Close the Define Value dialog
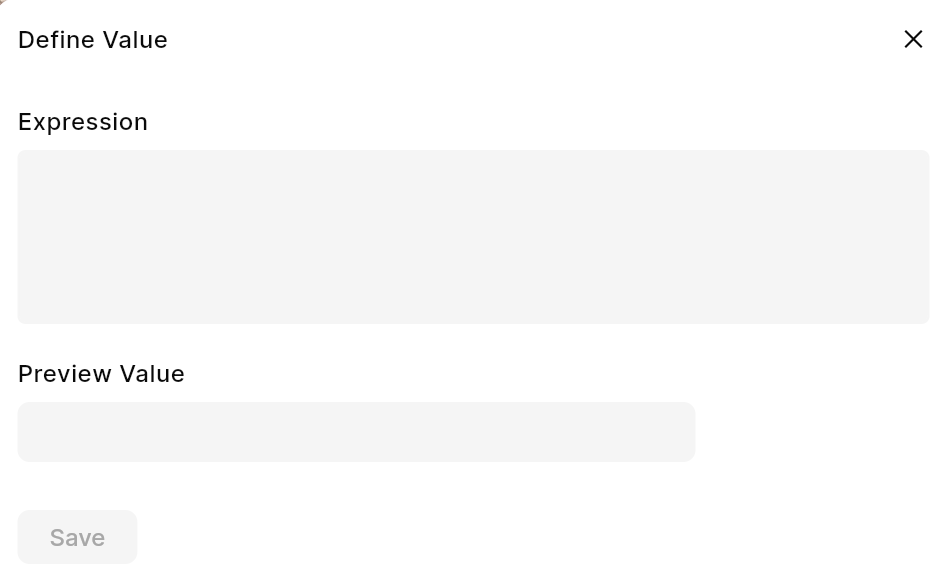 click(913, 39)
